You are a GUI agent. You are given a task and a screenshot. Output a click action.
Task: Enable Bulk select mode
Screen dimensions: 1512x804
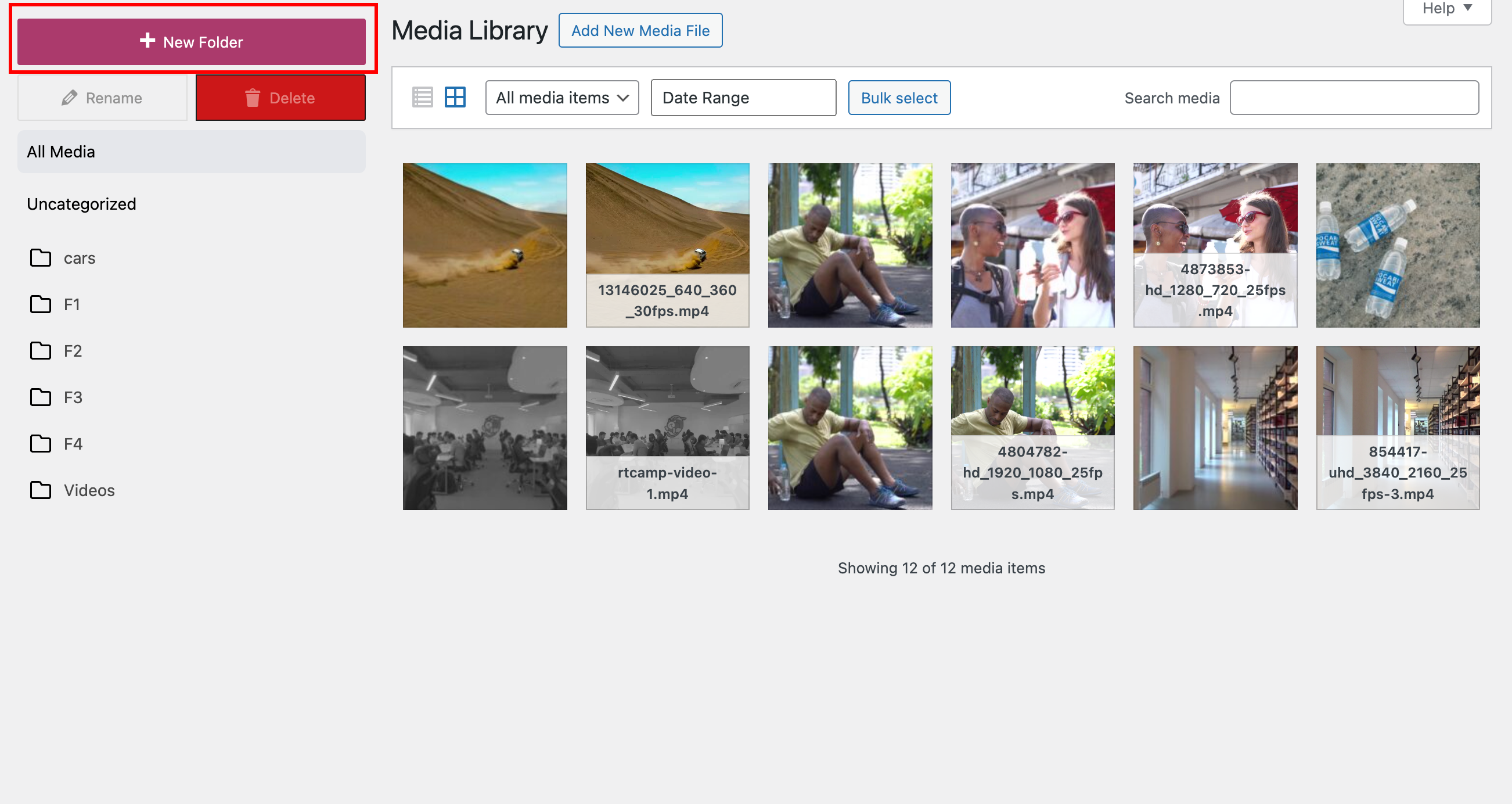click(899, 98)
